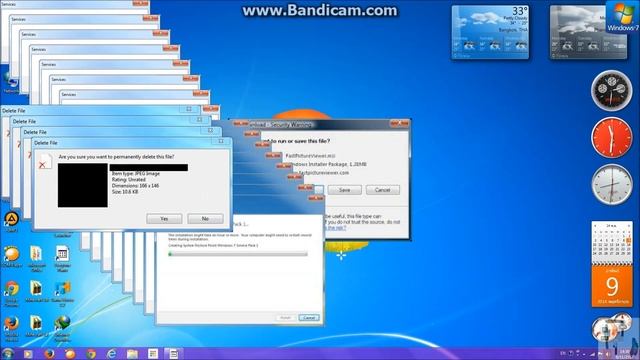Select the Sweet Home 3D desktop shortcut
The image size is (640, 360).
point(62,293)
